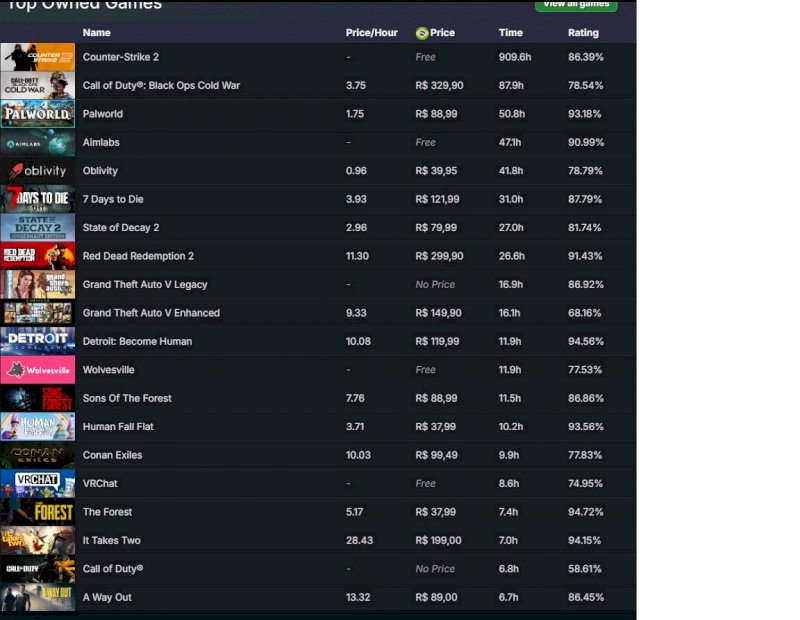Click the VRChat game thumbnail
The height and width of the screenshot is (620, 800).
[38, 483]
